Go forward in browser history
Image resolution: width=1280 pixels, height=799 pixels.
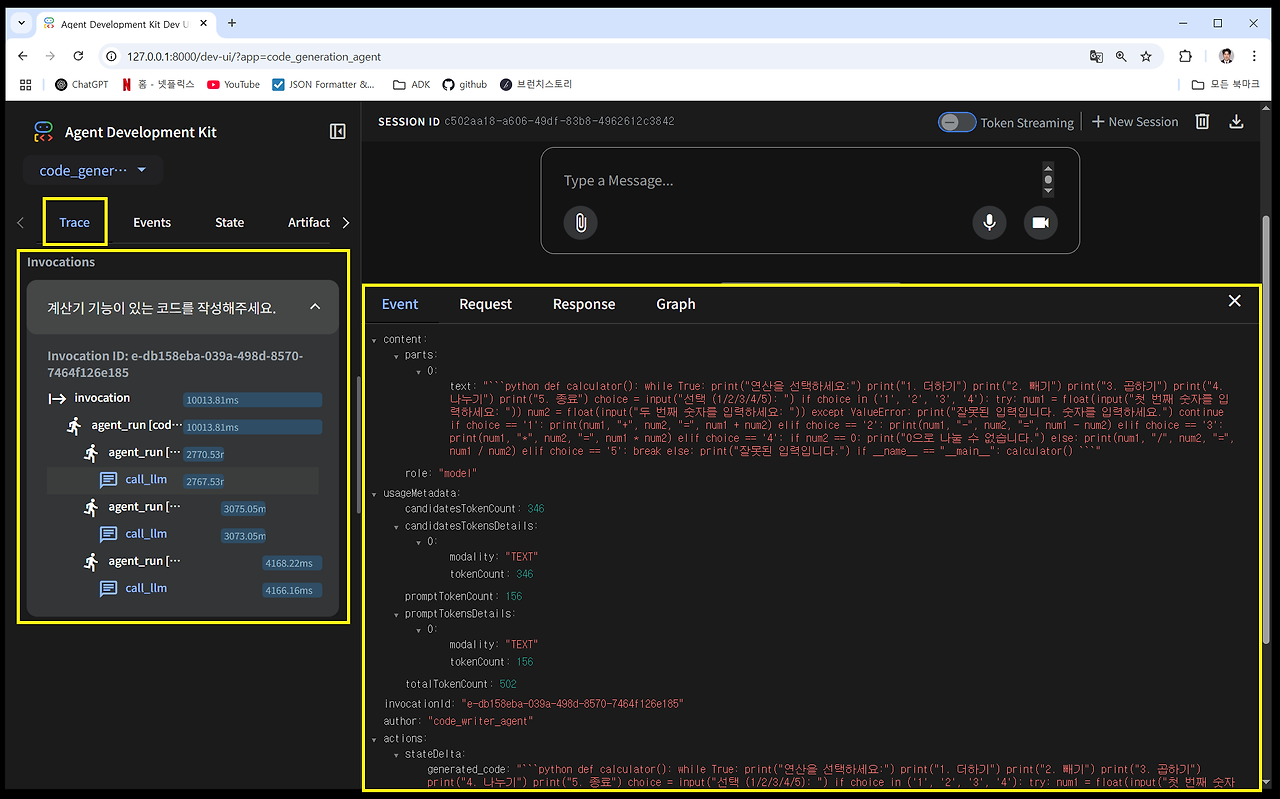(51, 57)
